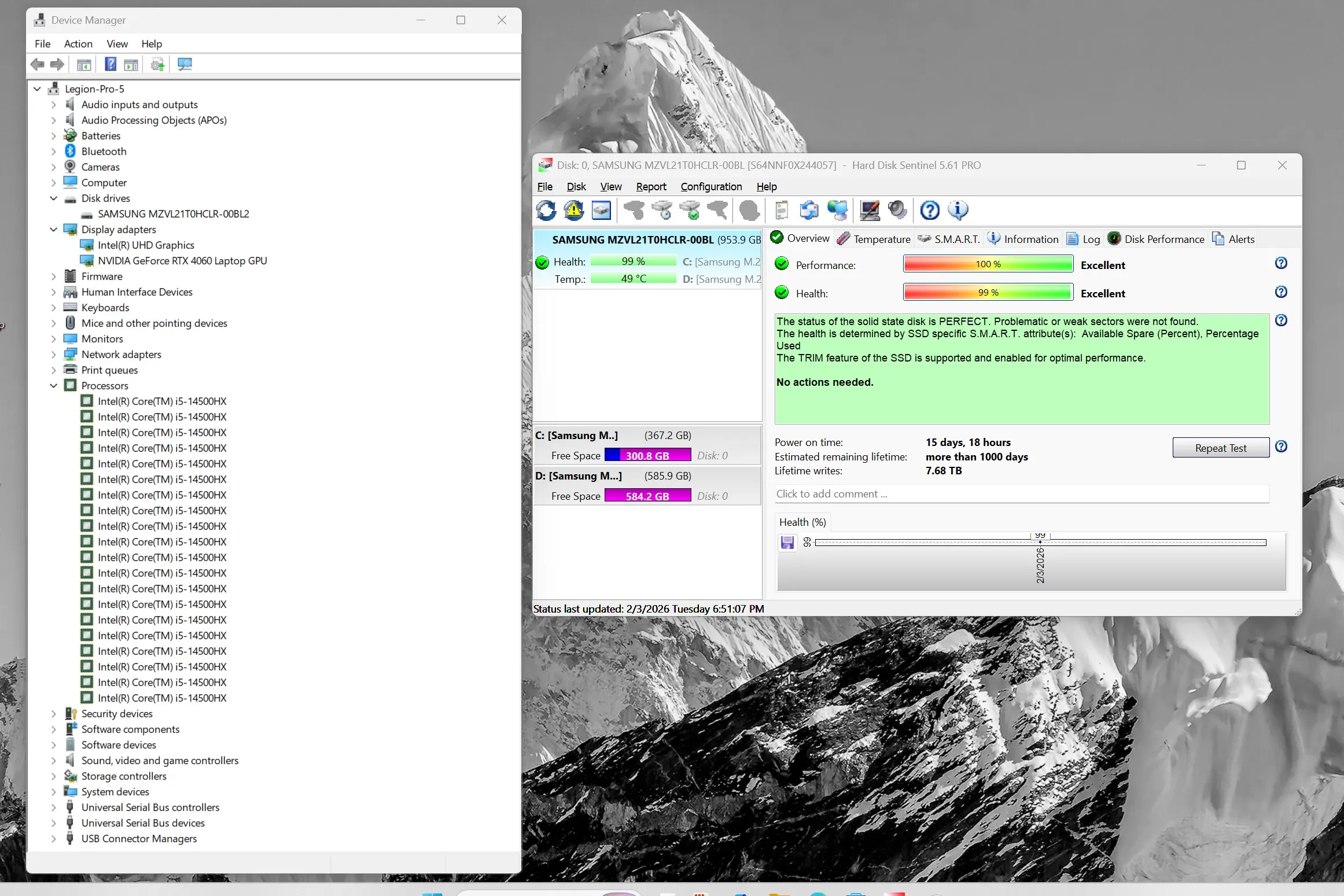Image resolution: width=1344 pixels, height=896 pixels.
Task: Click the info speech bubble toolbar icon
Action: tap(958, 211)
